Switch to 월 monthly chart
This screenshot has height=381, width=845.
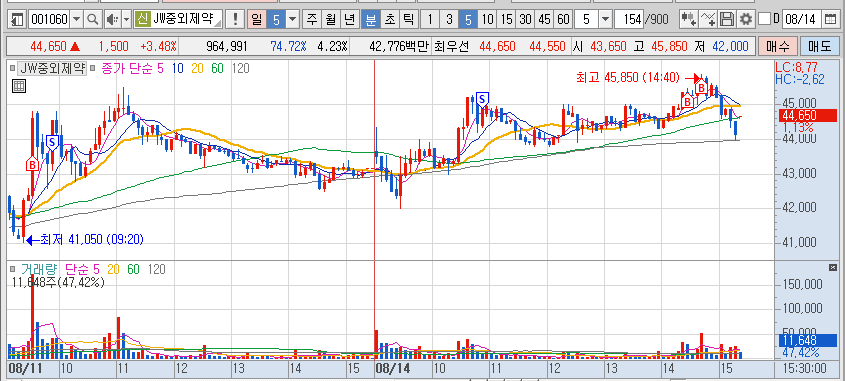(330, 20)
